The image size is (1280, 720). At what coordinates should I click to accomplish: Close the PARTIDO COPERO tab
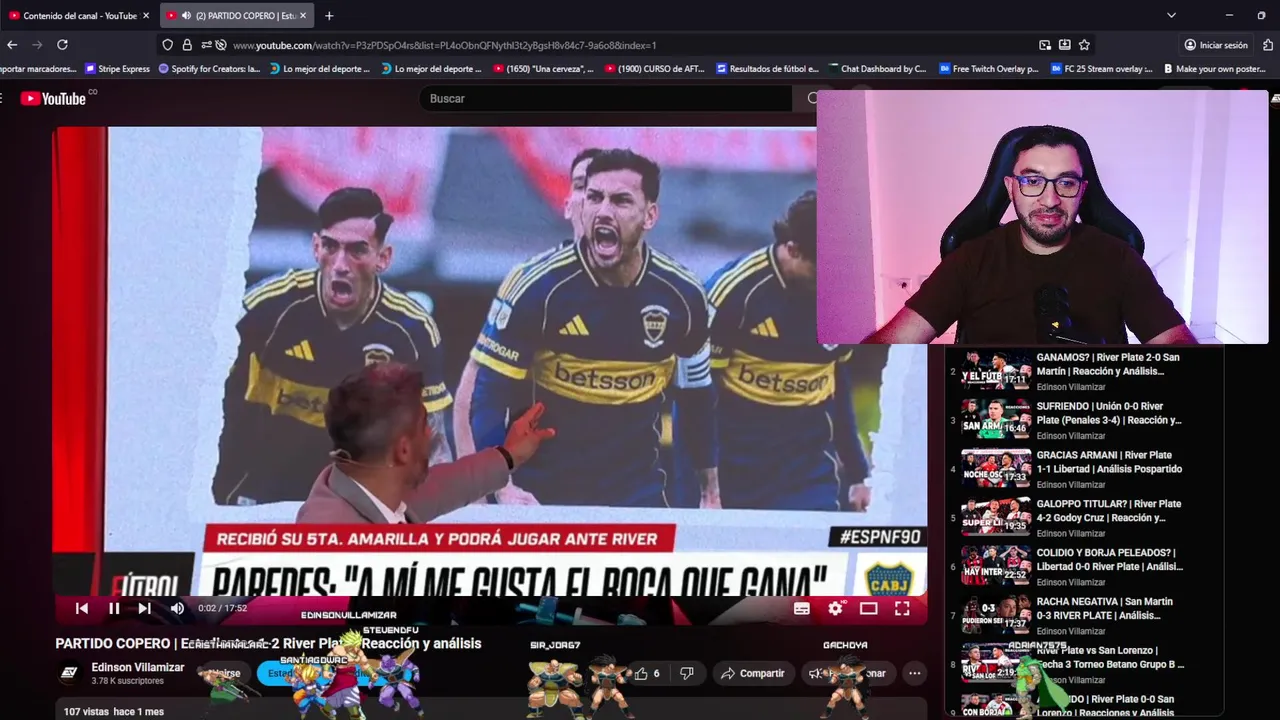point(303,15)
